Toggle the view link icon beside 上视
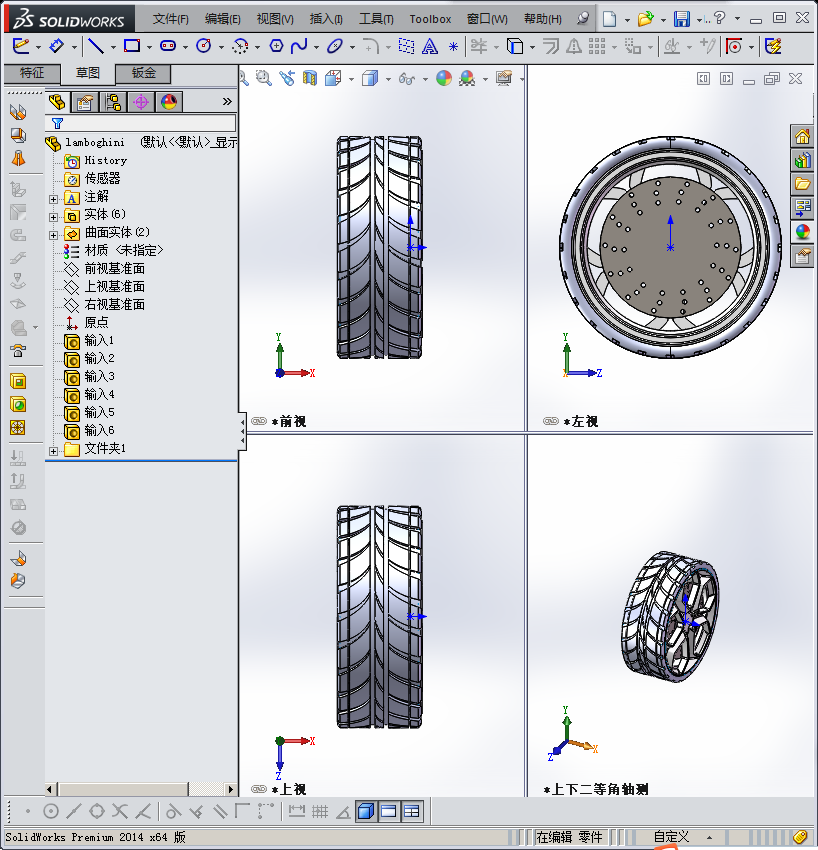The image size is (818, 850). [259, 789]
